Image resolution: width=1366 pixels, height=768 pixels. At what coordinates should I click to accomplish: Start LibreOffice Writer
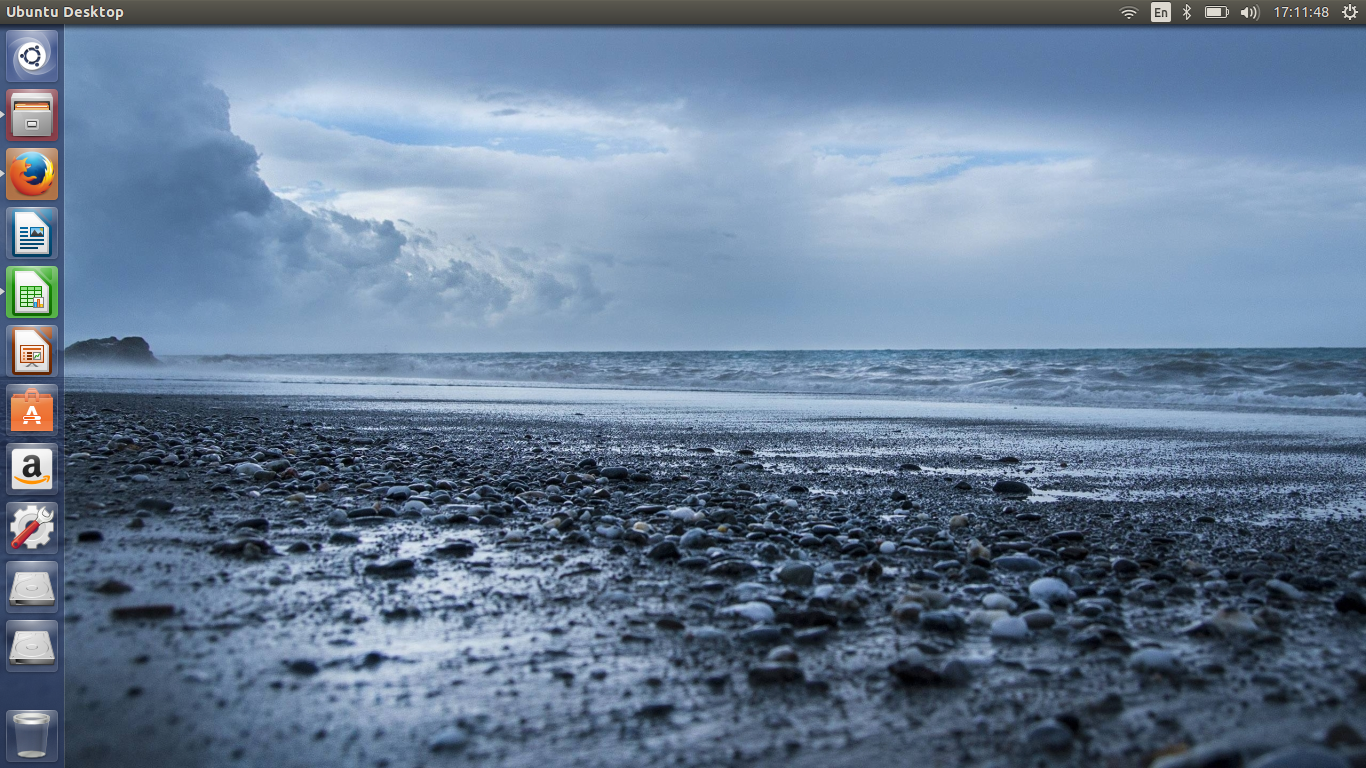coord(32,233)
